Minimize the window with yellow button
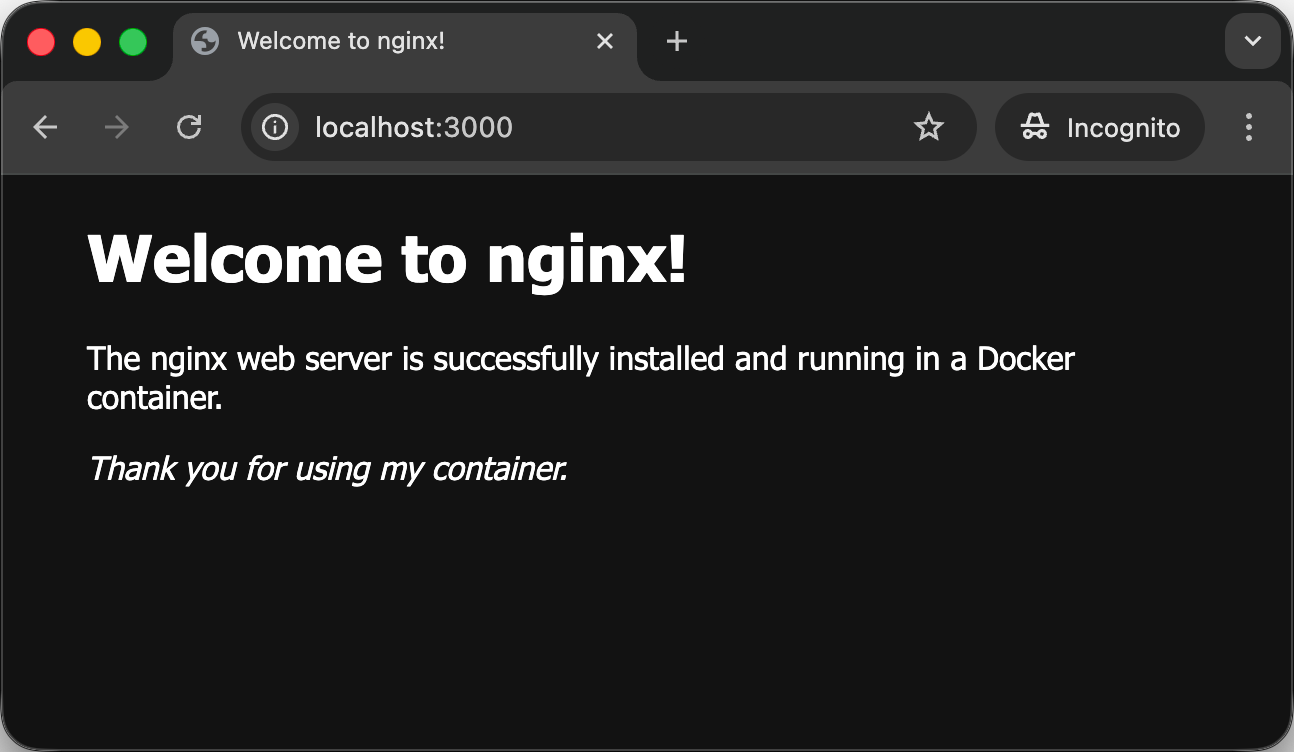 [87, 42]
